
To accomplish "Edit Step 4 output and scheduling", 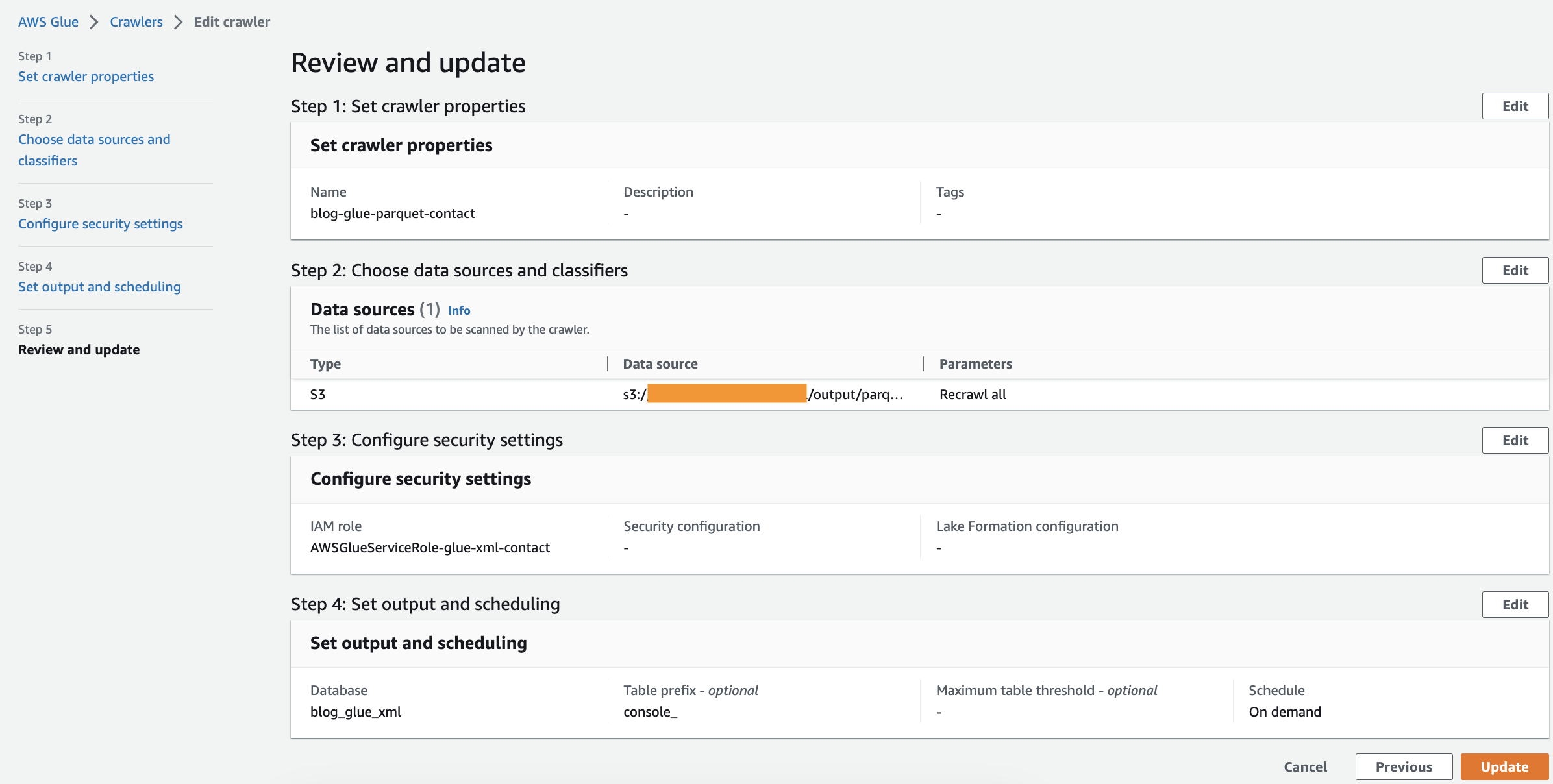I will (1515, 605).
